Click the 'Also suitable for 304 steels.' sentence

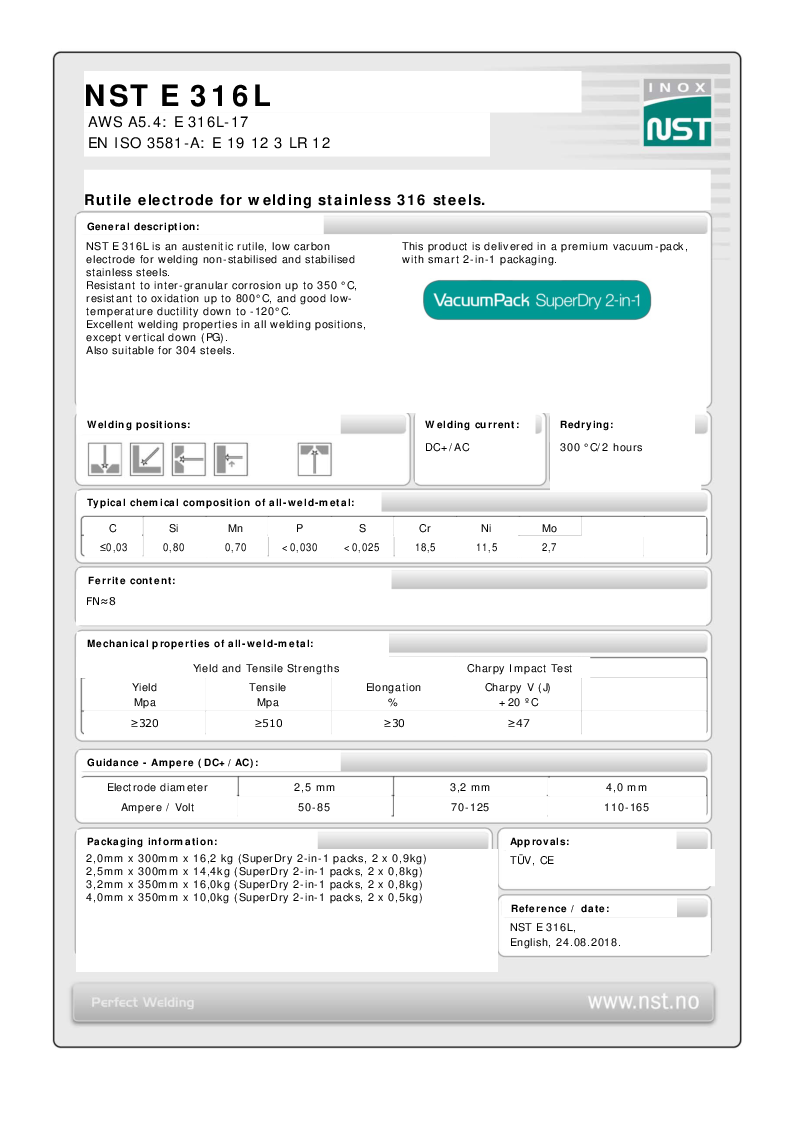tap(160, 351)
